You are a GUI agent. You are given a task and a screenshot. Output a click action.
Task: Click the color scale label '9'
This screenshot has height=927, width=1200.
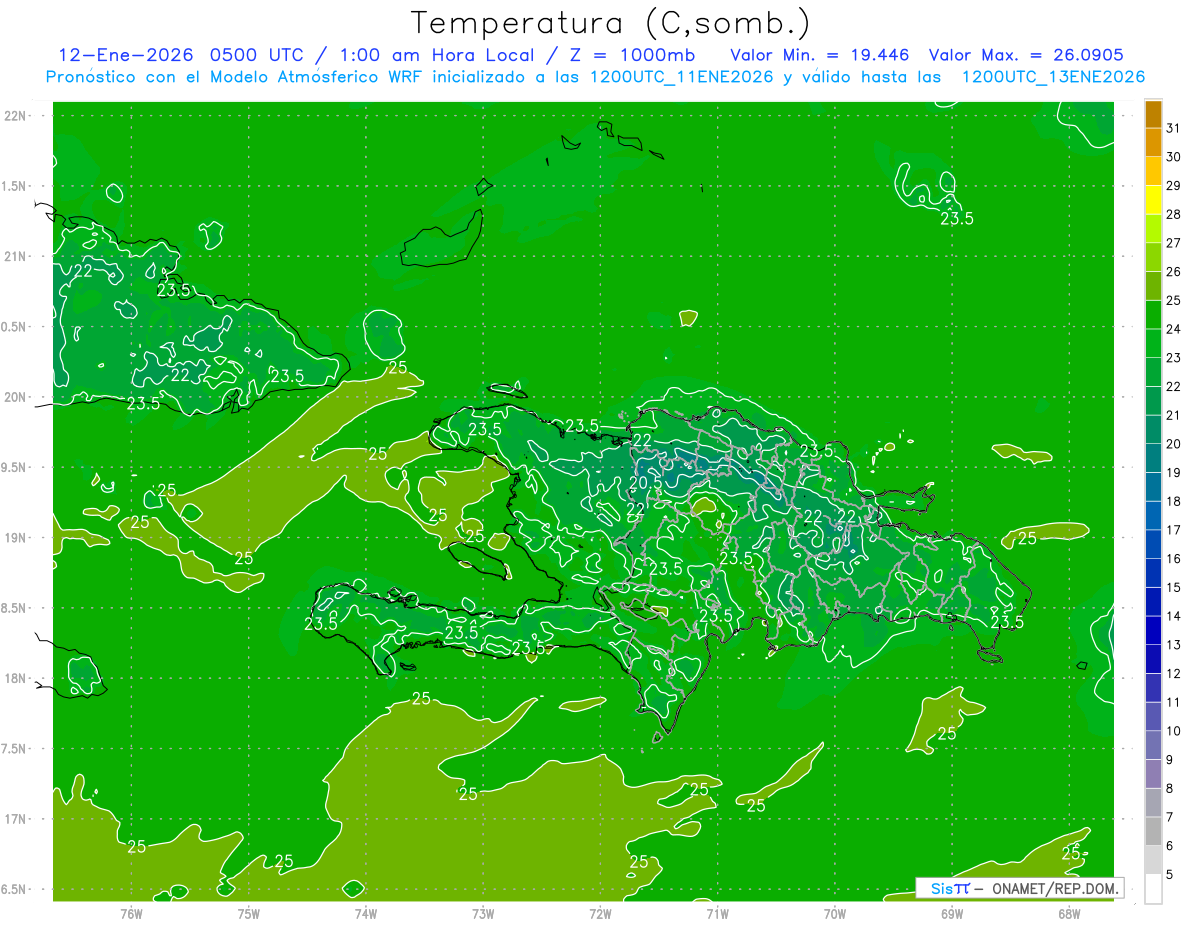1170,760
